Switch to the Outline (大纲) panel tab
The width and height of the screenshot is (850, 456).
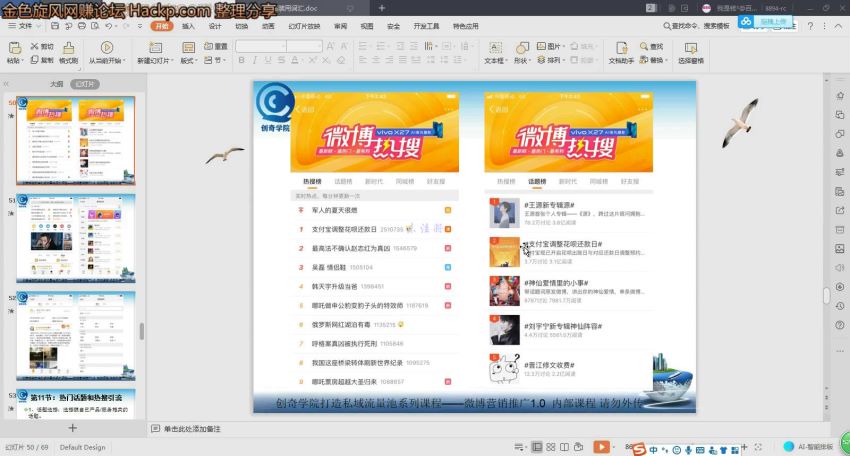coord(56,84)
